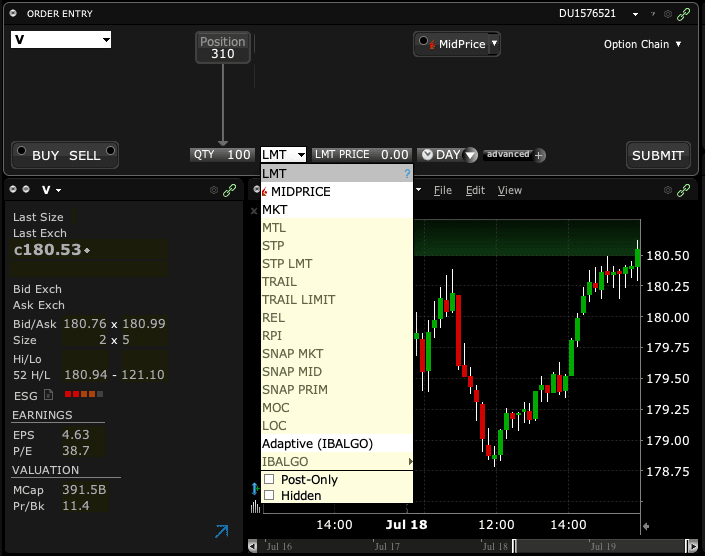The height and width of the screenshot is (556, 705).
Task: Click the plus icon next to advanced
Action: 540,155
